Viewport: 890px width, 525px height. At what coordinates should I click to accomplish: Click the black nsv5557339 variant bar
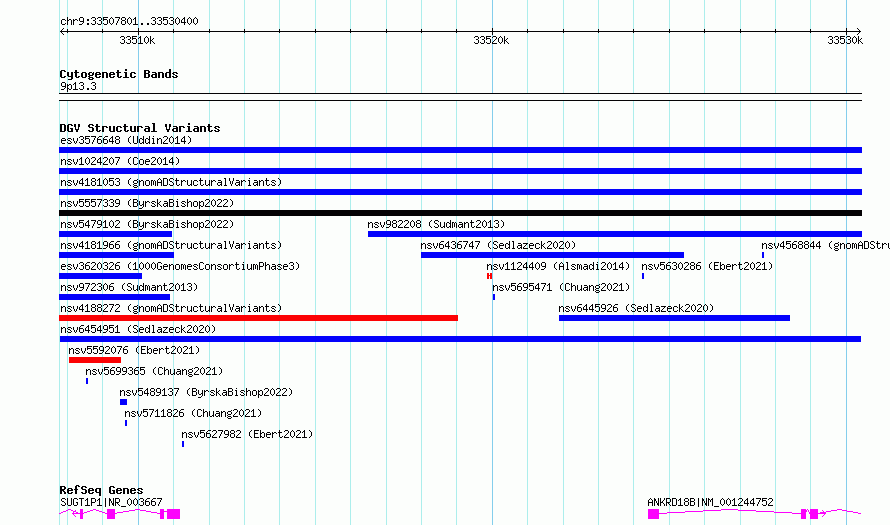point(460,213)
